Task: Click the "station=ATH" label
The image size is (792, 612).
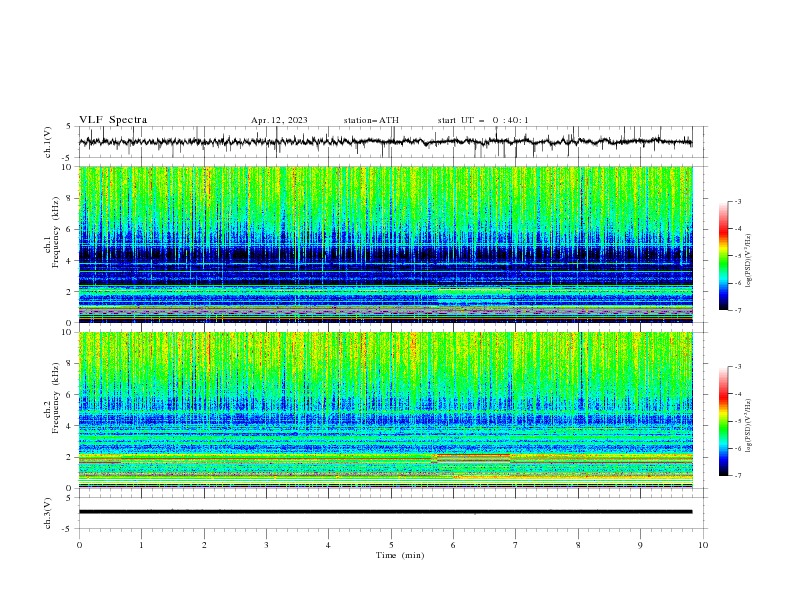Action: click(x=371, y=120)
